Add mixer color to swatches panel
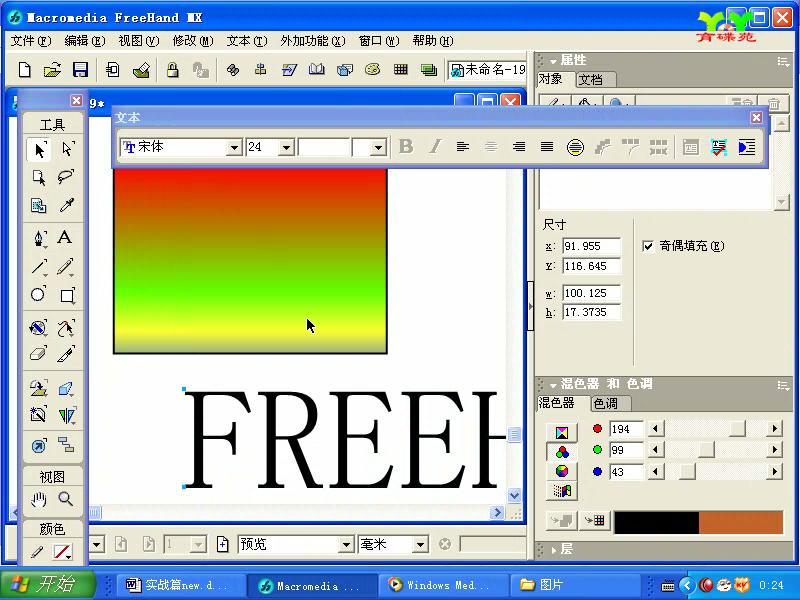Image resolution: width=800 pixels, height=600 pixels. [x=594, y=520]
